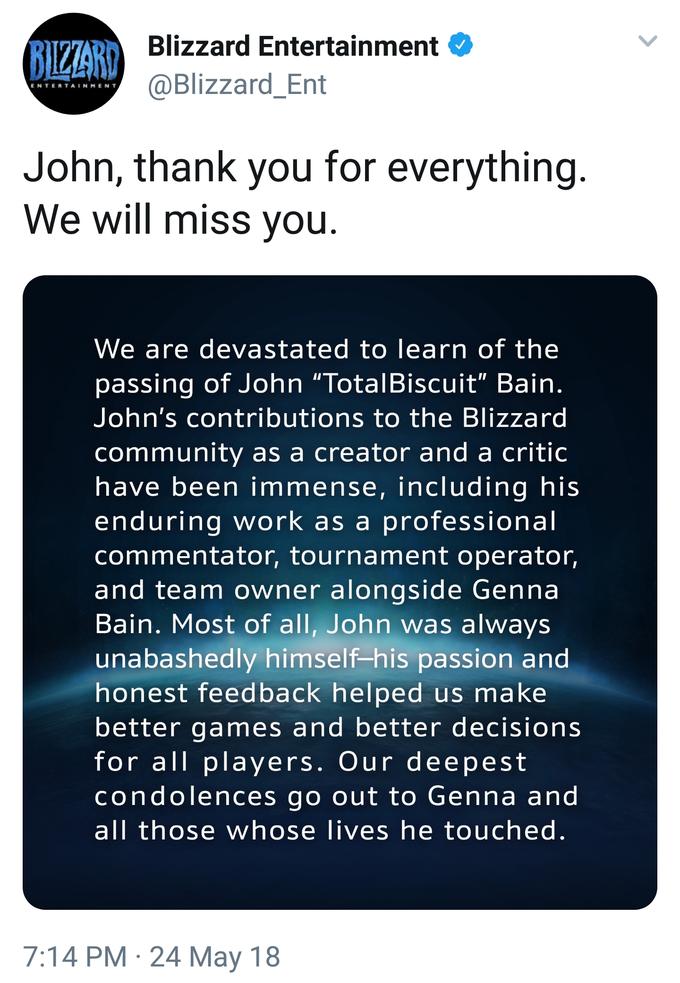Select the line "We will miss you."
Screen dimensions: 680x983
point(180,219)
